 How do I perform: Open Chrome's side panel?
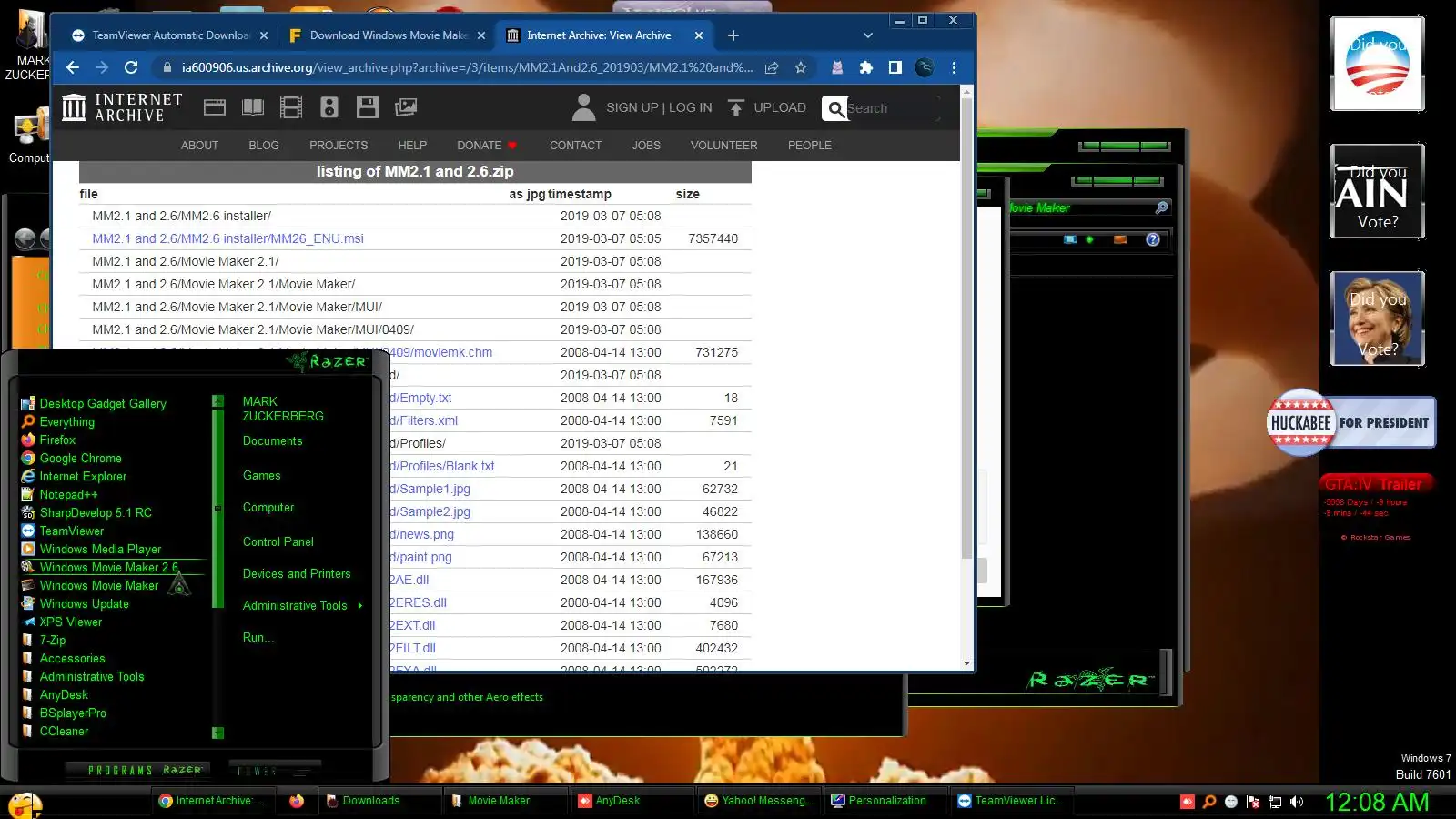(x=895, y=67)
